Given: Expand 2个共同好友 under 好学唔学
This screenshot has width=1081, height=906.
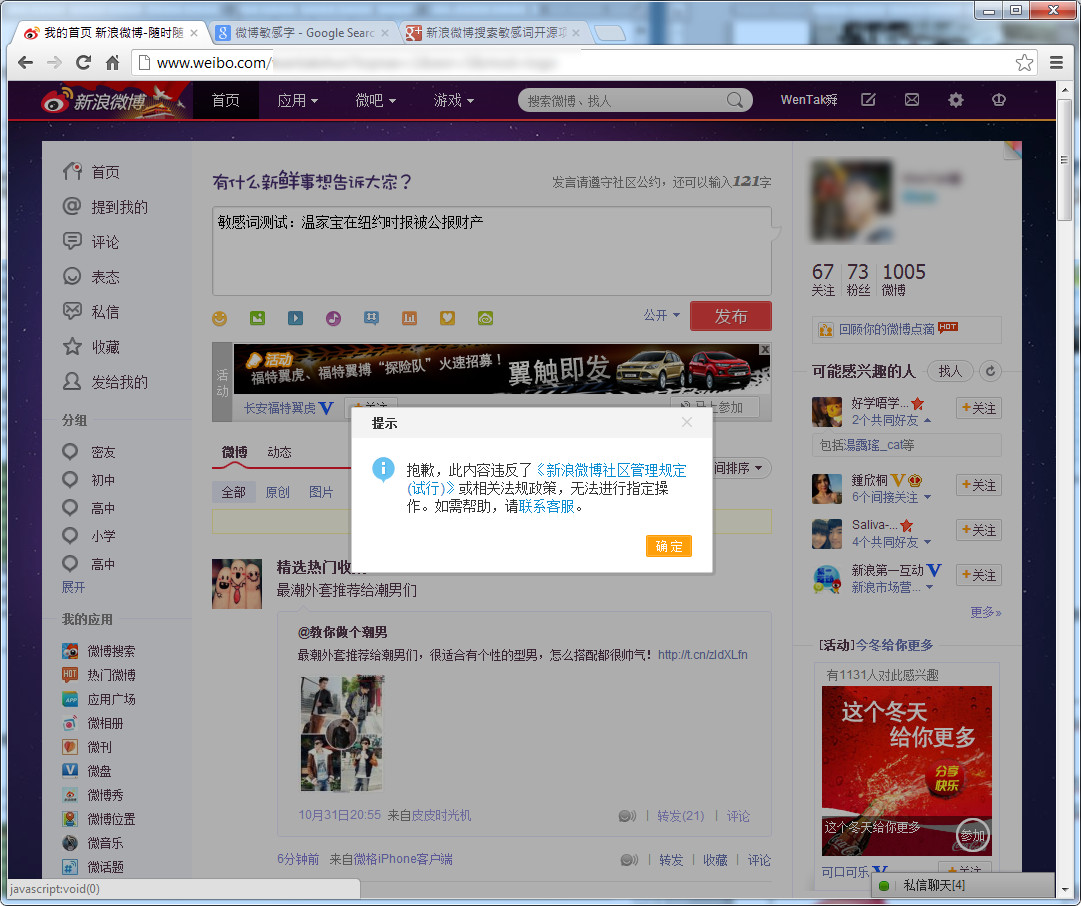Looking at the screenshot, I should click(x=891, y=420).
